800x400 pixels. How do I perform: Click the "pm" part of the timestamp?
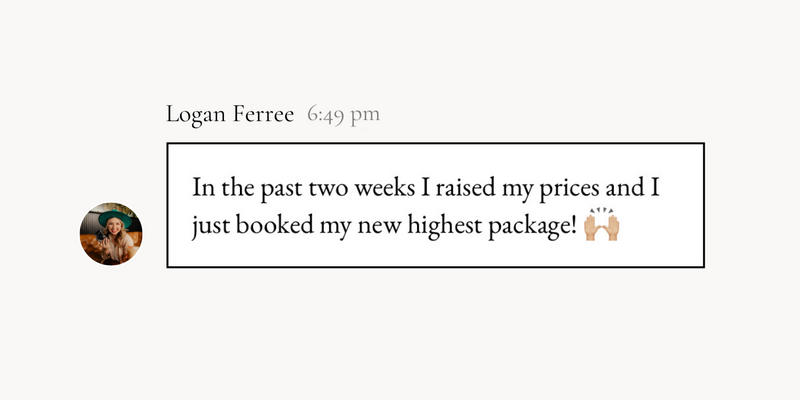(x=366, y=117)
